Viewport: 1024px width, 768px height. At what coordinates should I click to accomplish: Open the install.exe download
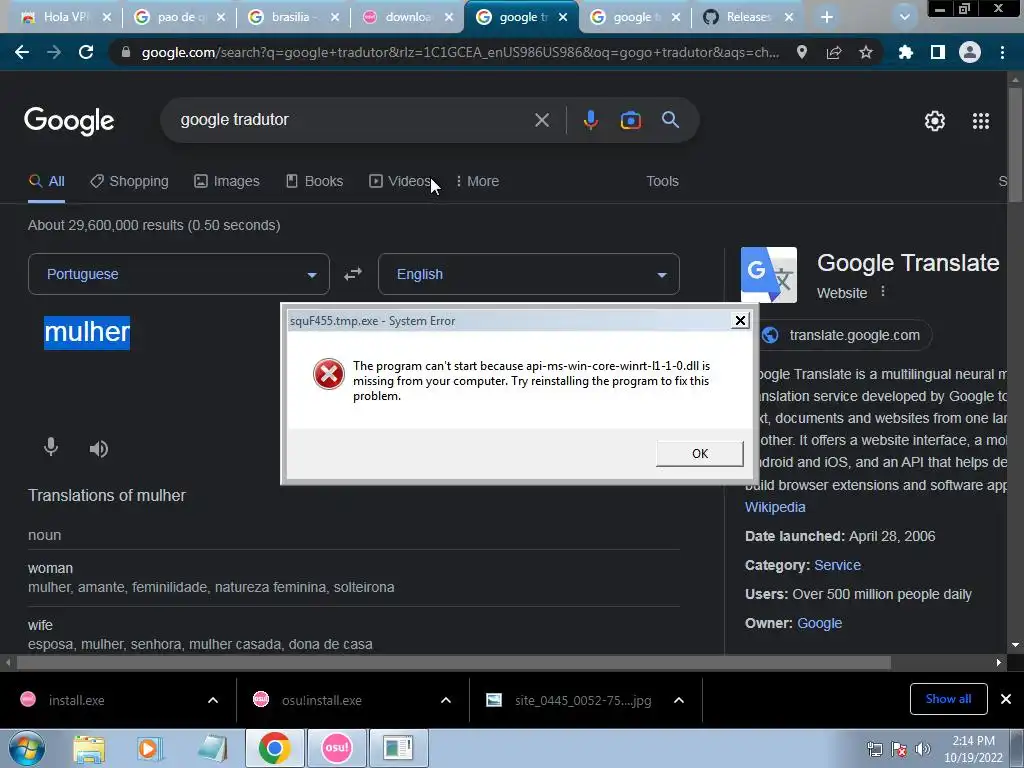pyautogui.click(x=76, y=700)
